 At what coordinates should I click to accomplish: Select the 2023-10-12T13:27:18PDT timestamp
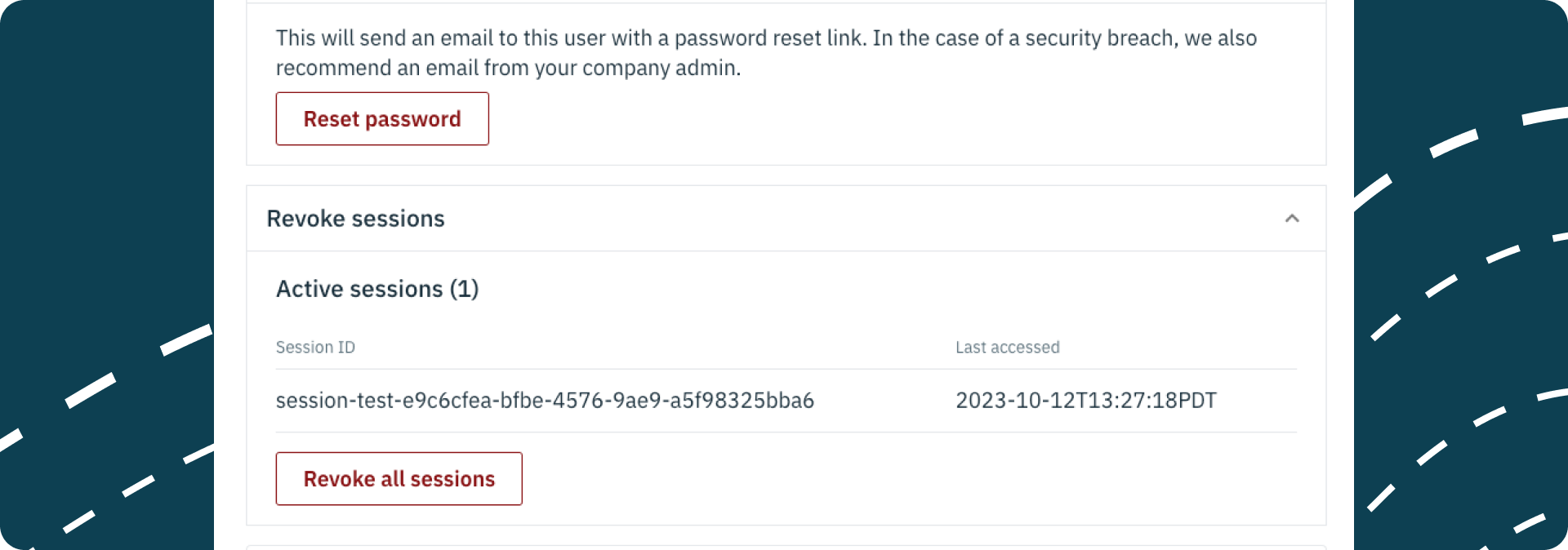[1086, 401]
